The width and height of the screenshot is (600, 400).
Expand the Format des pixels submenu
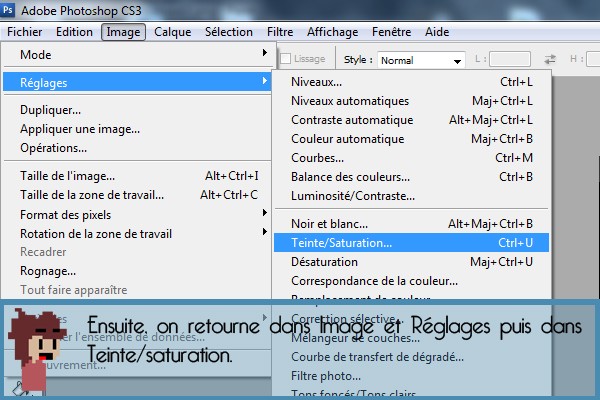pyautogui.click(x=137, y=214)
